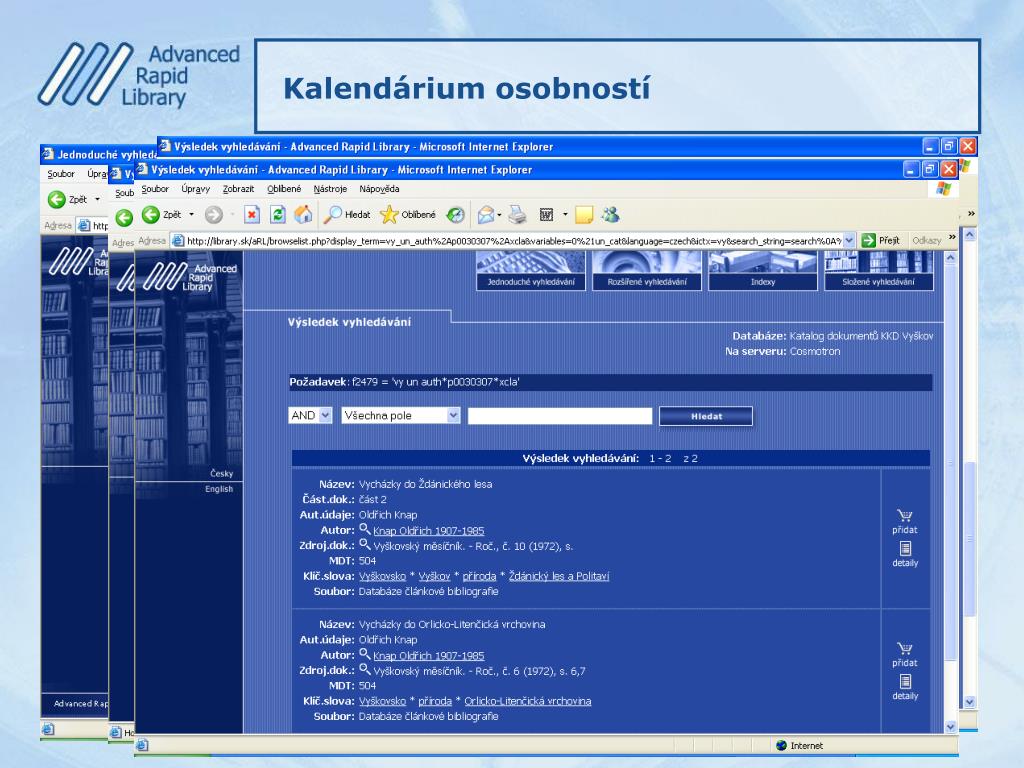Switch language to English
This screenshot has height=768, width=1024.
(219, 488)
